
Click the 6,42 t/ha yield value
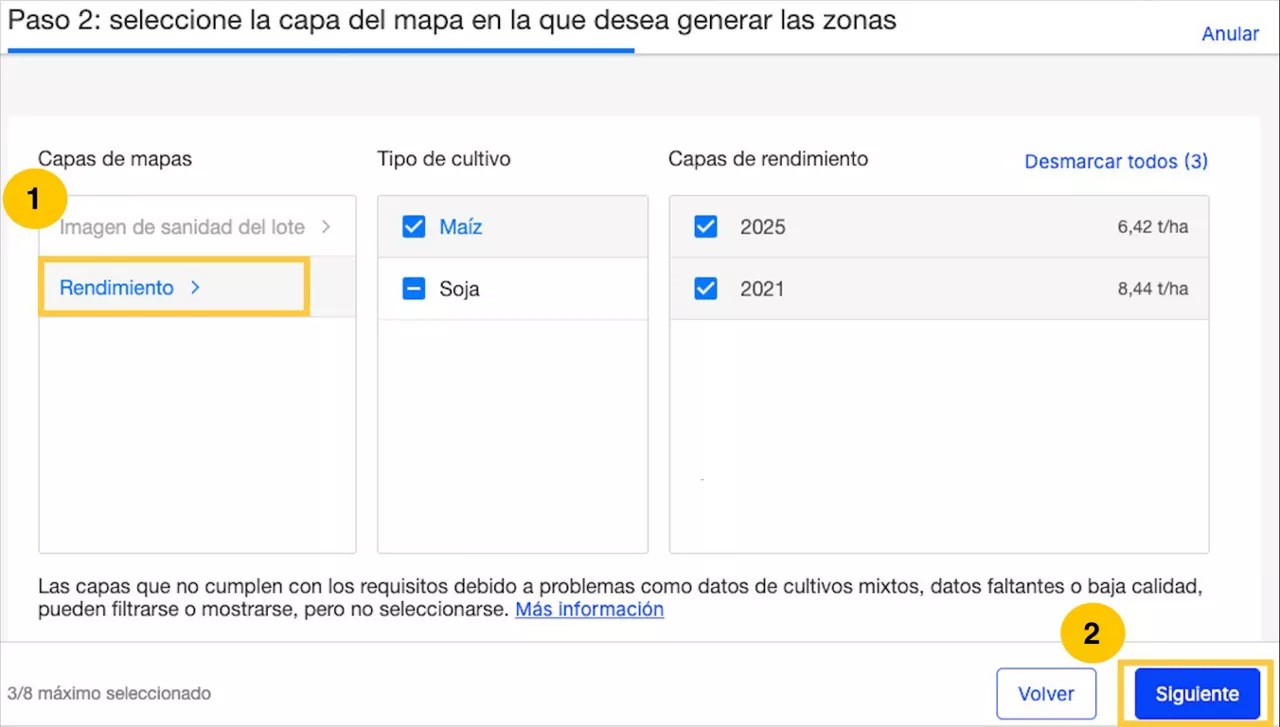click(x=1152, y=227)
